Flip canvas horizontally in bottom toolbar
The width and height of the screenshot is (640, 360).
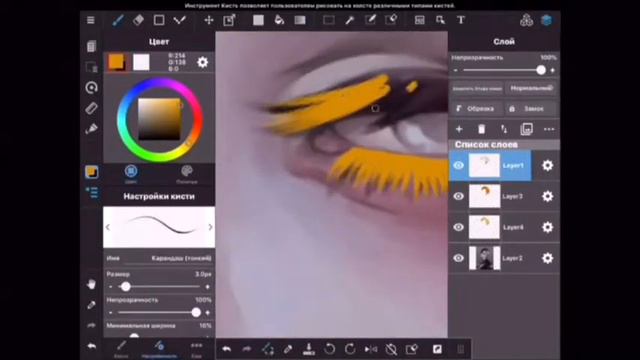click(371, 349)
